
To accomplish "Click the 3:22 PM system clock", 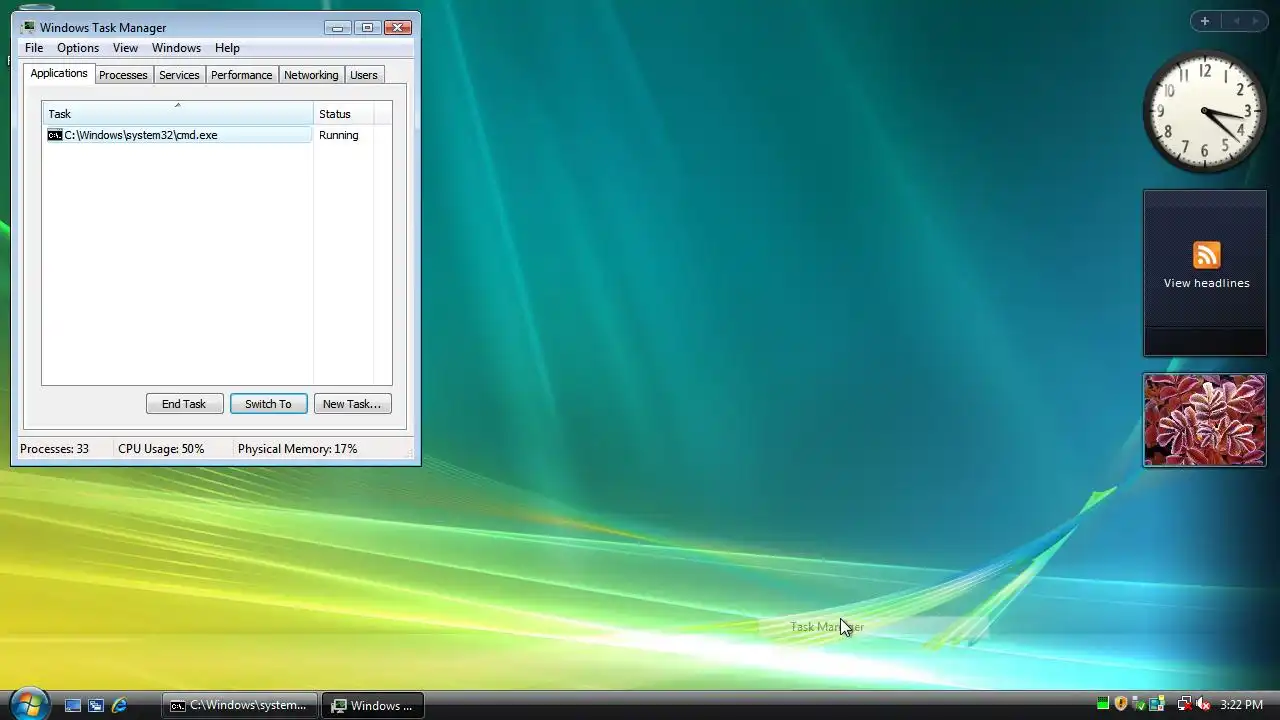I will click(x=1241, y=705).
